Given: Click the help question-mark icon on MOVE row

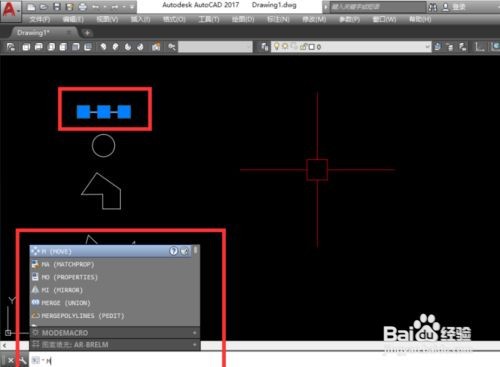Looking at the screenshot, I should click(x=173, y=251).
